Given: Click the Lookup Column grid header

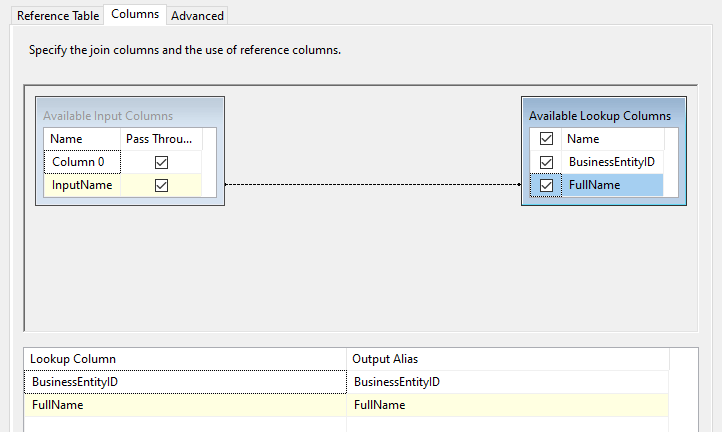Looking at the screenshot, I should click(185, 359).
